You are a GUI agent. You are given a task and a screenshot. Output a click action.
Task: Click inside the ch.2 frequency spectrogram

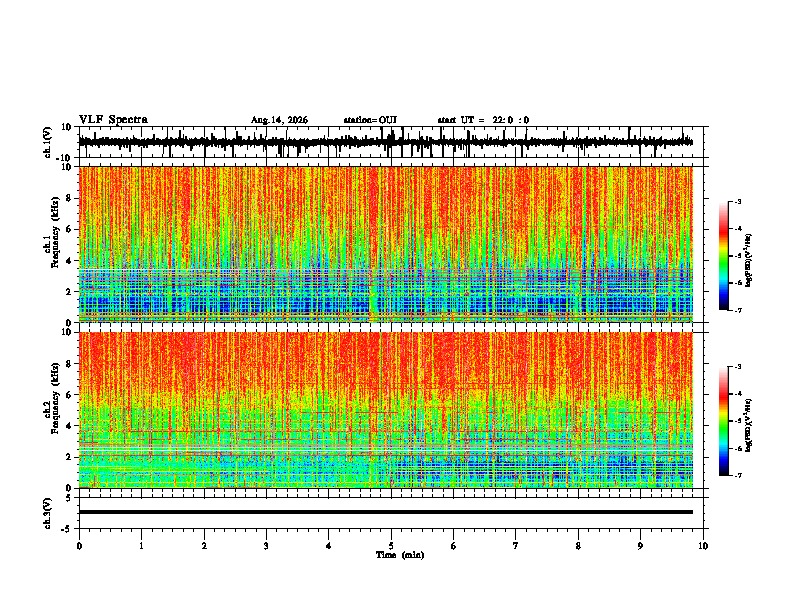385,410
